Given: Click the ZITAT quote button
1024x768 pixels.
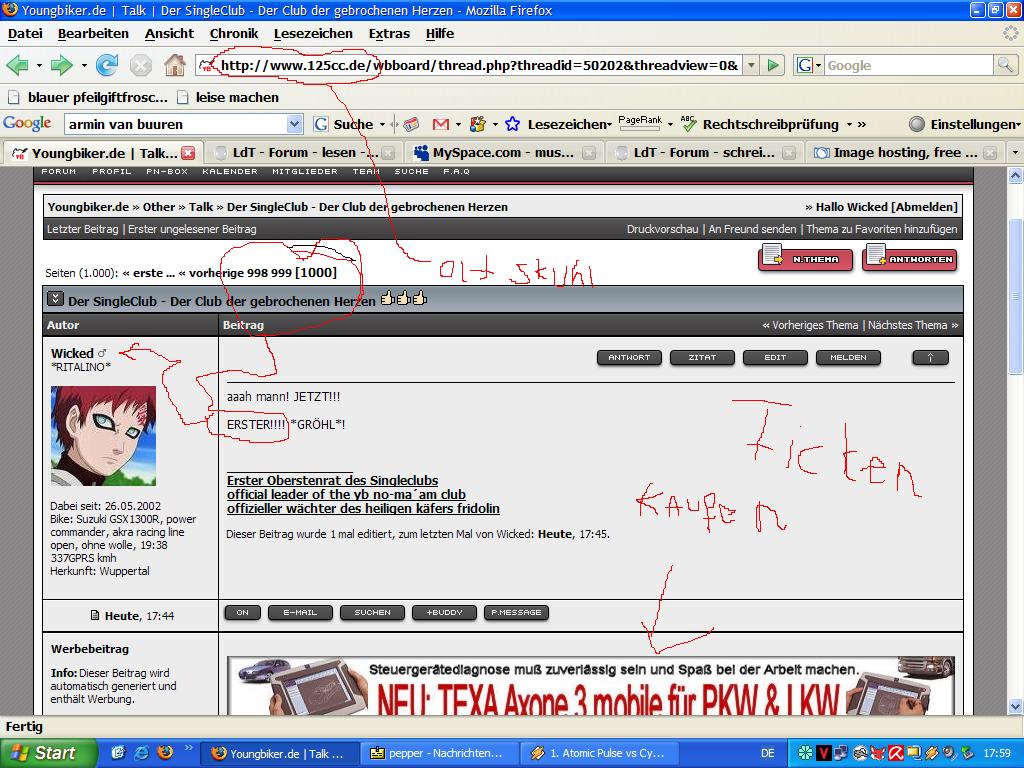Looking at the screenshot, I should point(702,357).
